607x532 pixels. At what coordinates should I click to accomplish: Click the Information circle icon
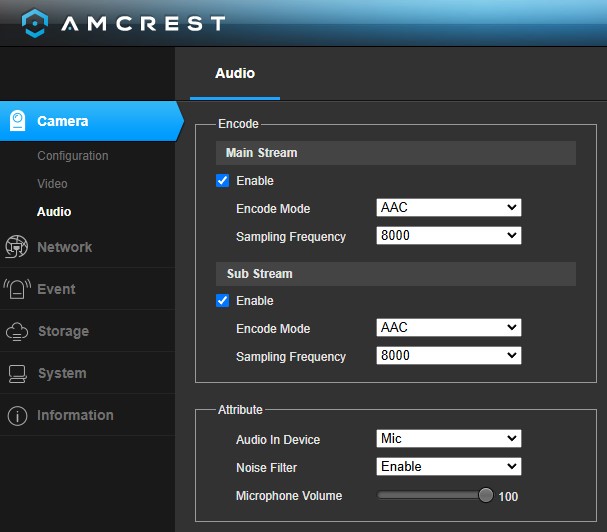click(17, 416)
